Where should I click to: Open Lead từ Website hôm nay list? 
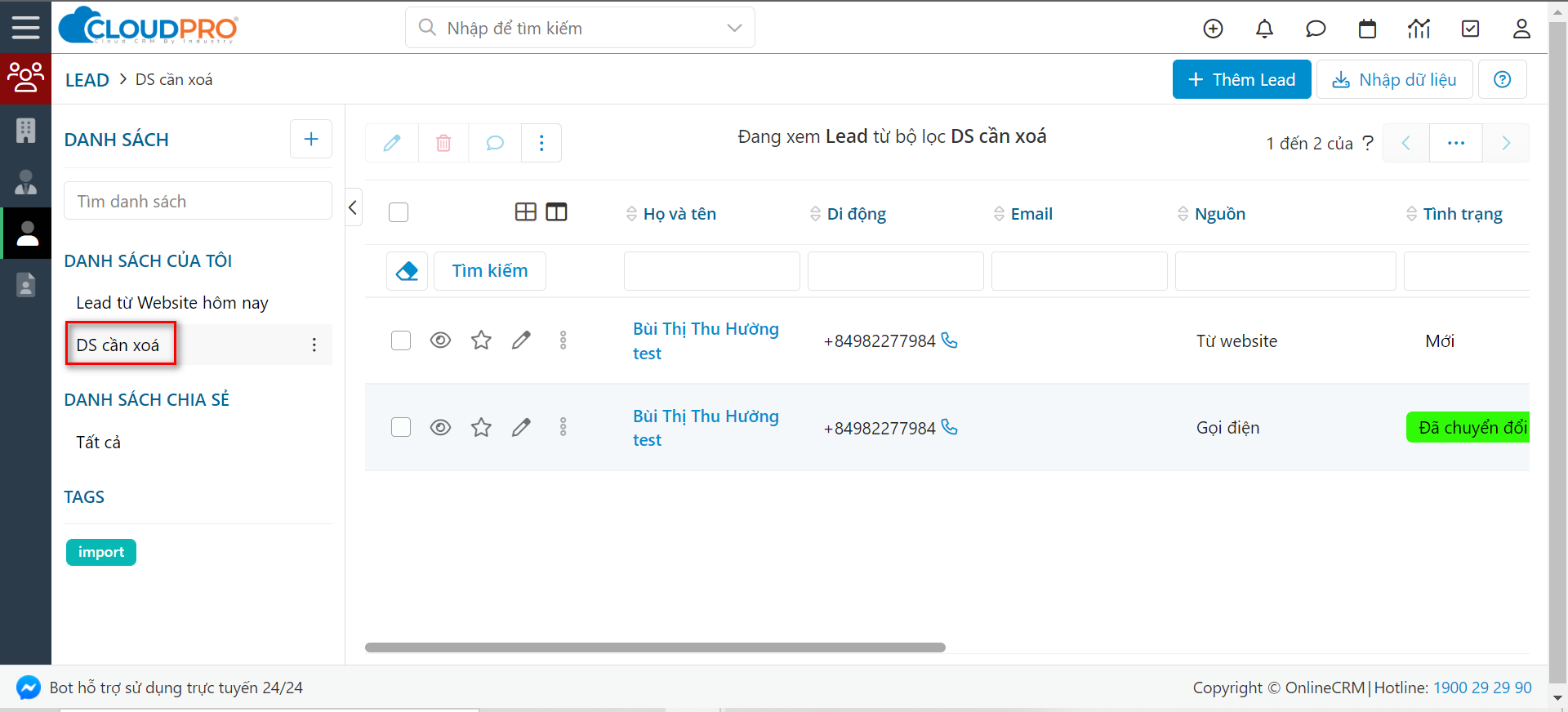coord(172,303)
